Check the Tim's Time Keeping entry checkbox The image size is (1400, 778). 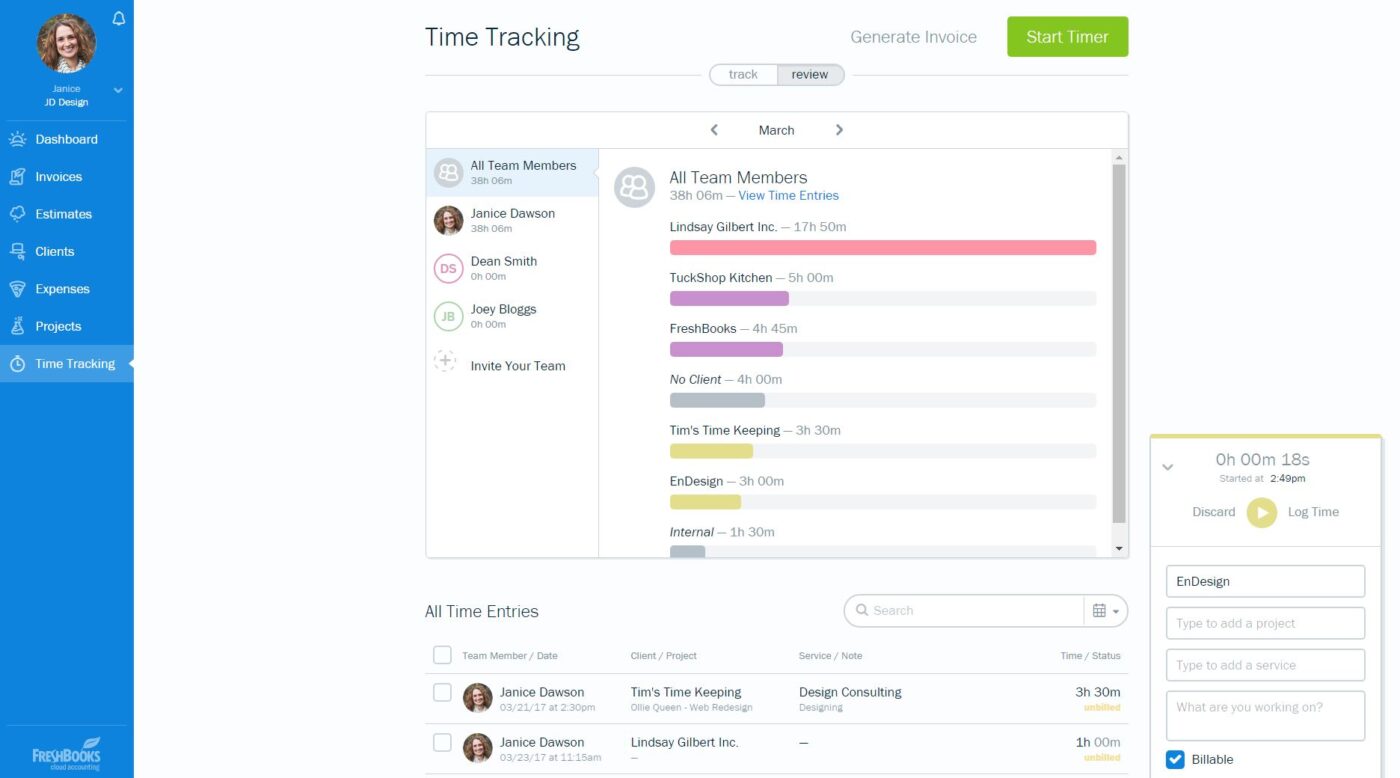pyautogui.click(x=442, y=692)
